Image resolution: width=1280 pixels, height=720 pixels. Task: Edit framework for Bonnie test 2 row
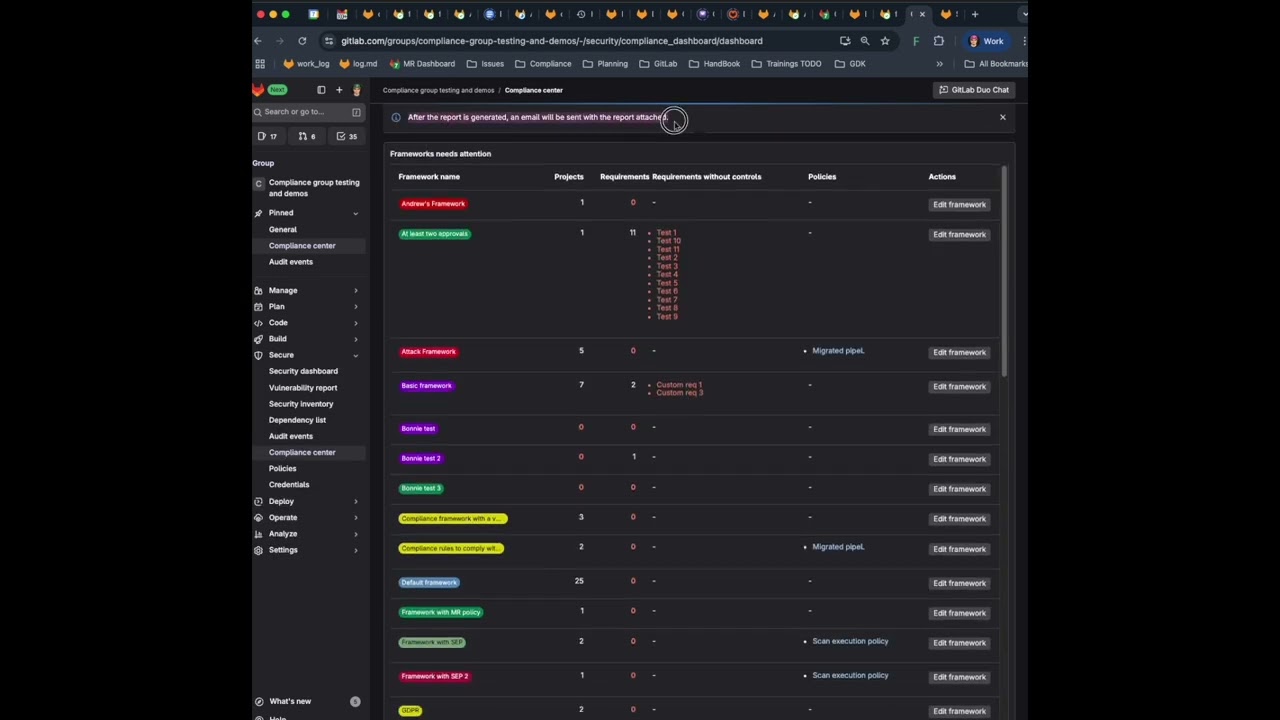pyautogui.click(x=959, y=459)
